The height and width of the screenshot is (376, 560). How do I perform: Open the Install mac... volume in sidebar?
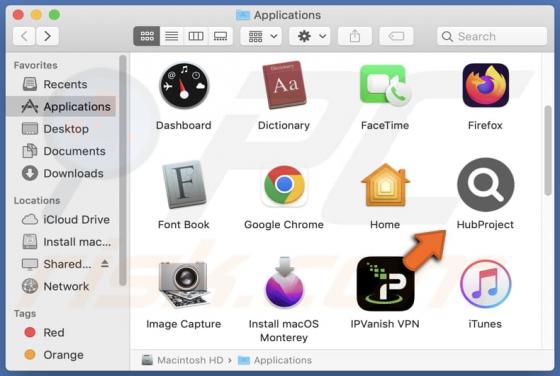pyautogui.click(x=62, y=242)
